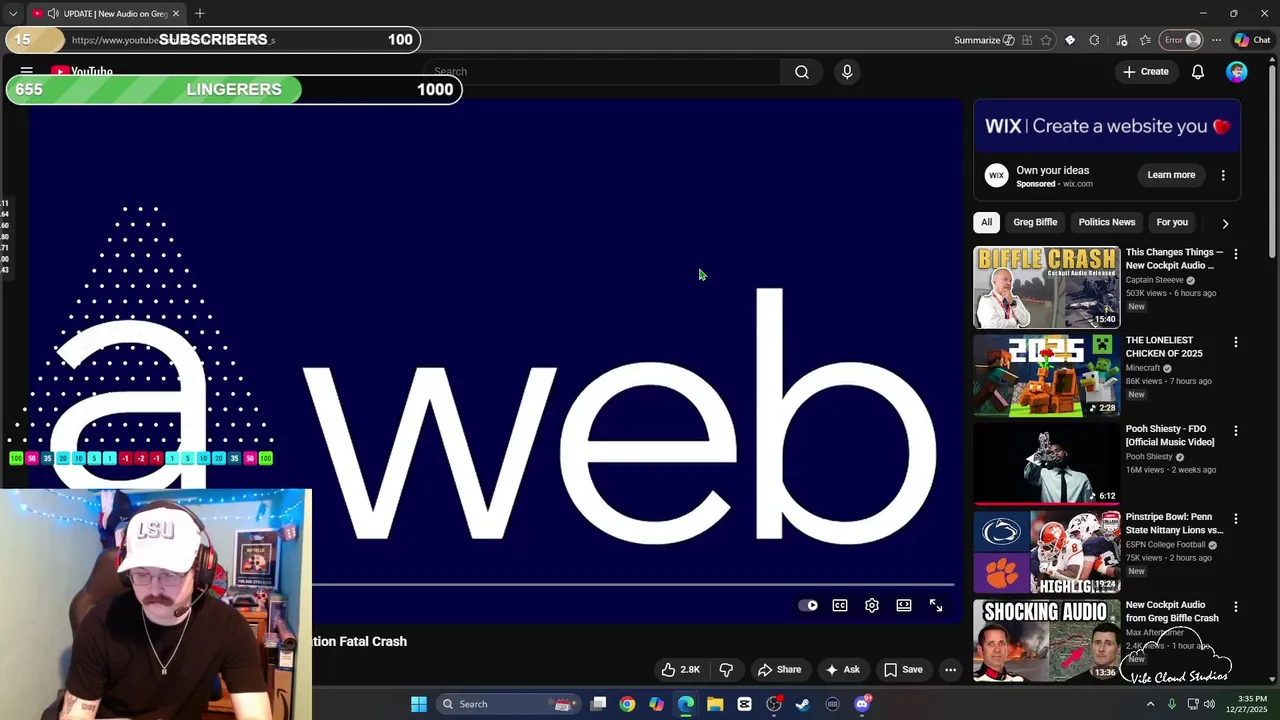
Task: Open menu for Pinstripe Bowl video
Action: [1236, 519]
